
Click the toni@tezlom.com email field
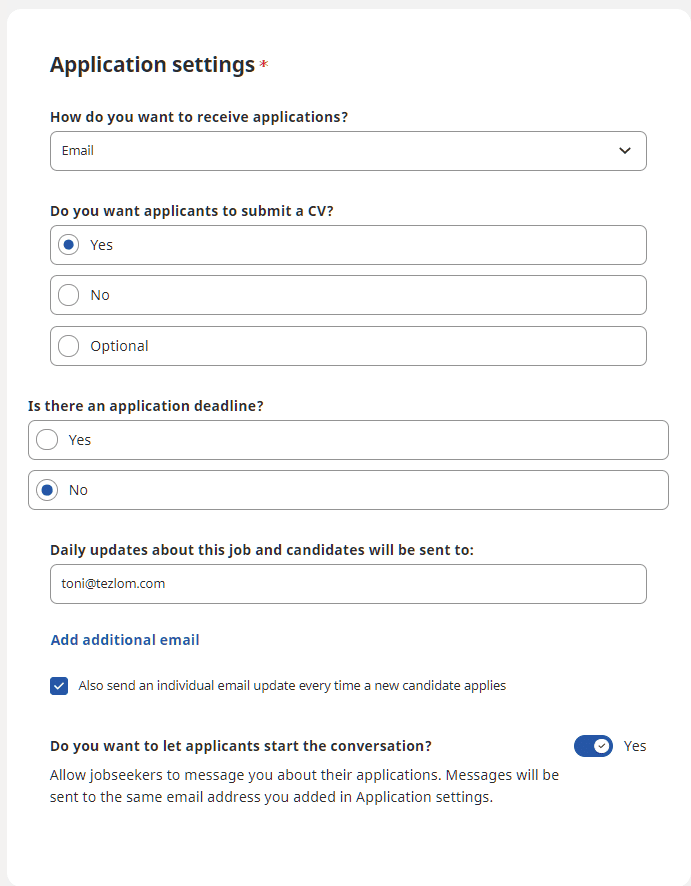(348, 584)
